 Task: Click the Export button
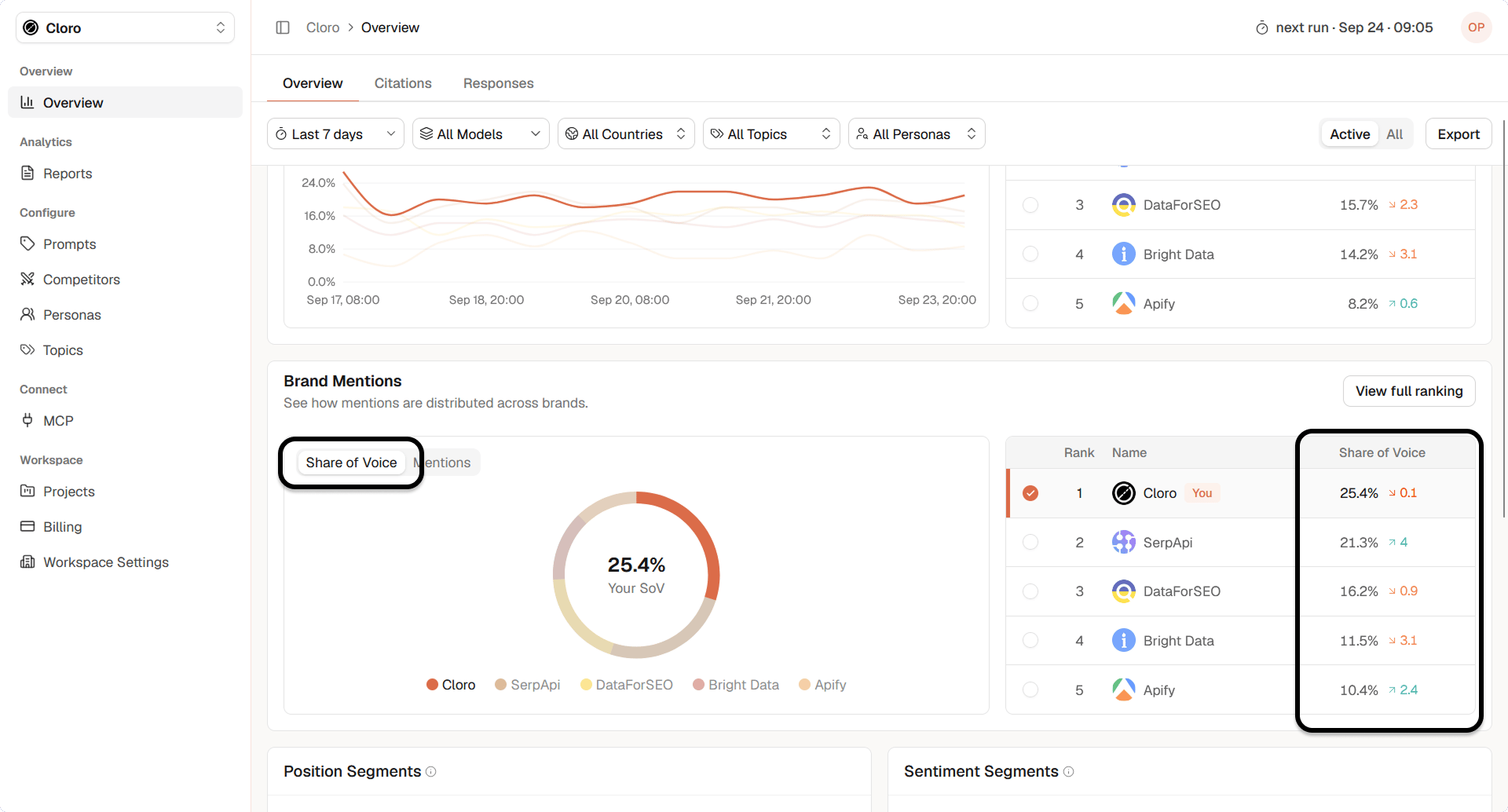(1459, 134)
